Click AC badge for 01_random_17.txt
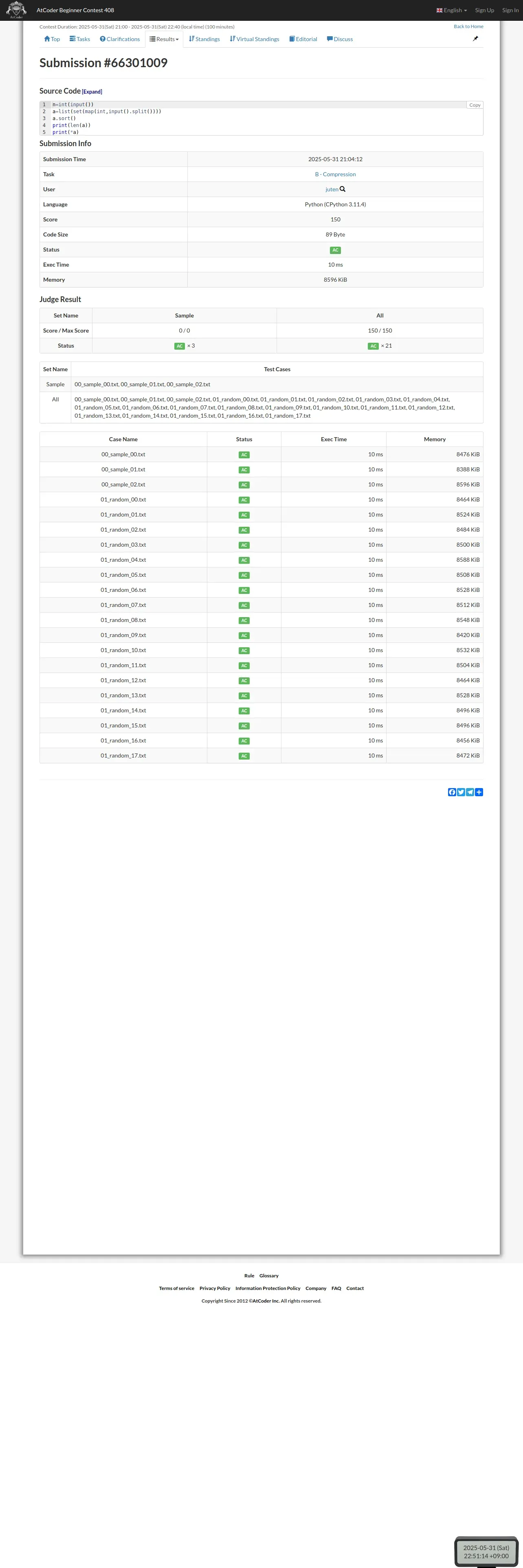The width and height of the screenshot is (523, 1568). 244,756
